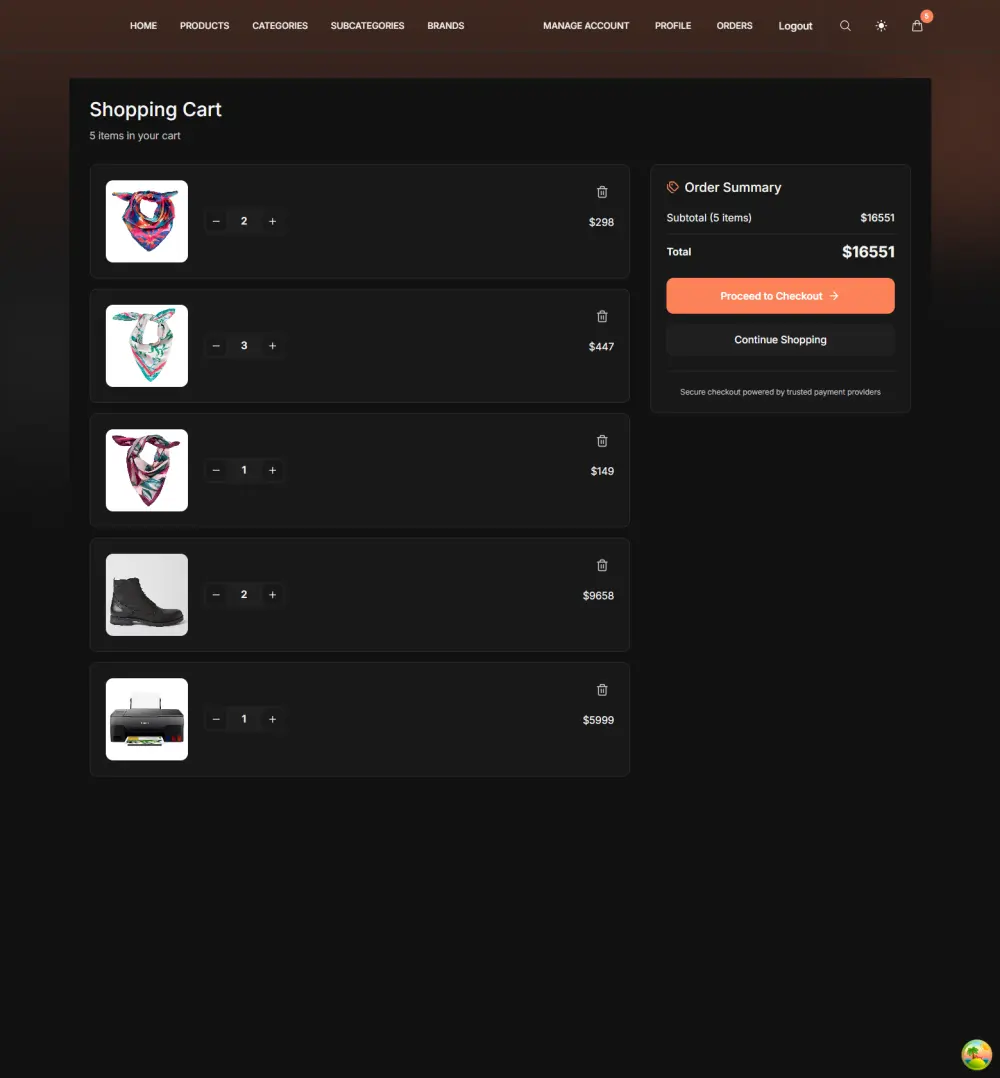Click Proceed to Checkout button

[780, 296]
